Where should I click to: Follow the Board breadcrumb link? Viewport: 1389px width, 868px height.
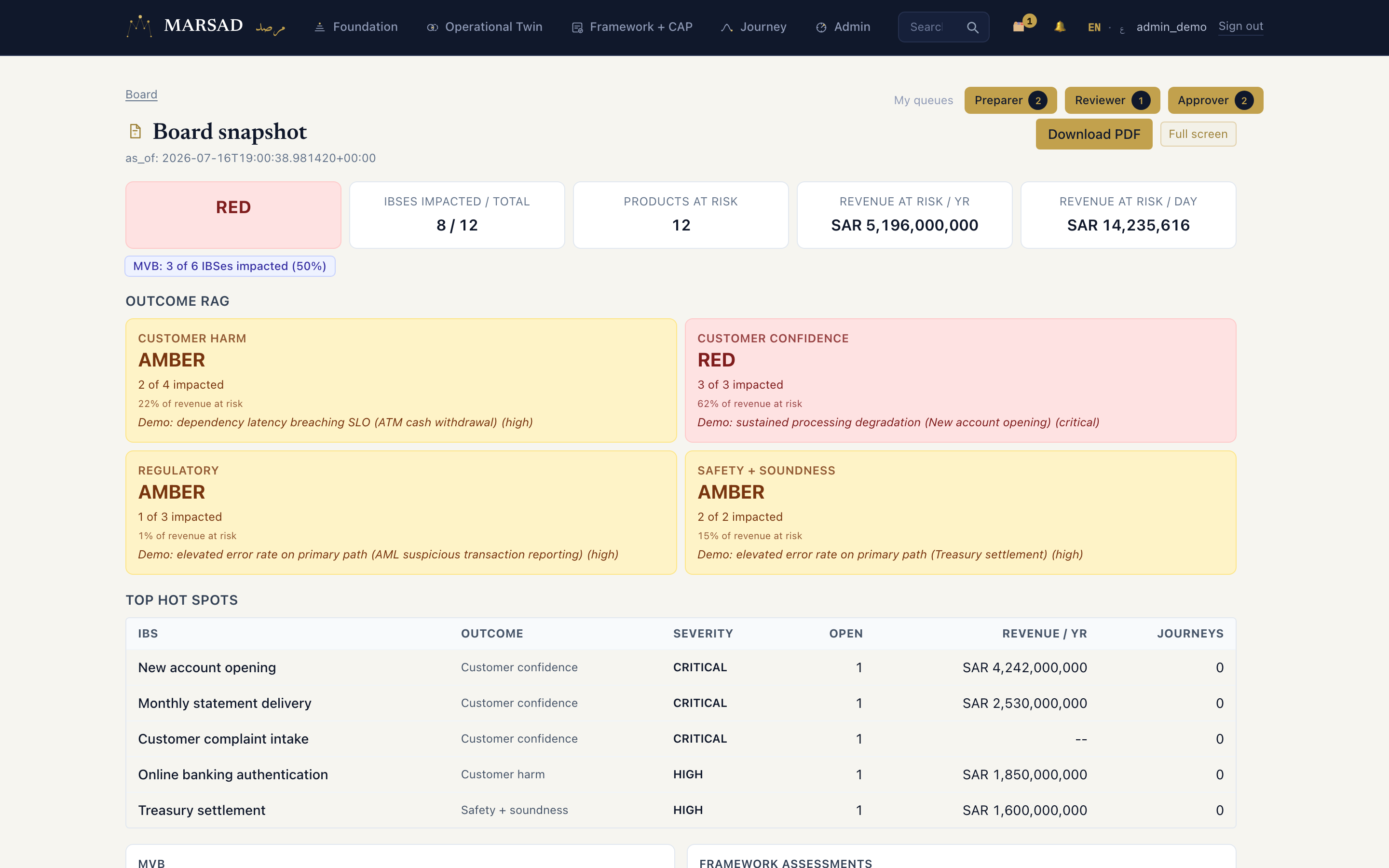(x=141, y=95)
